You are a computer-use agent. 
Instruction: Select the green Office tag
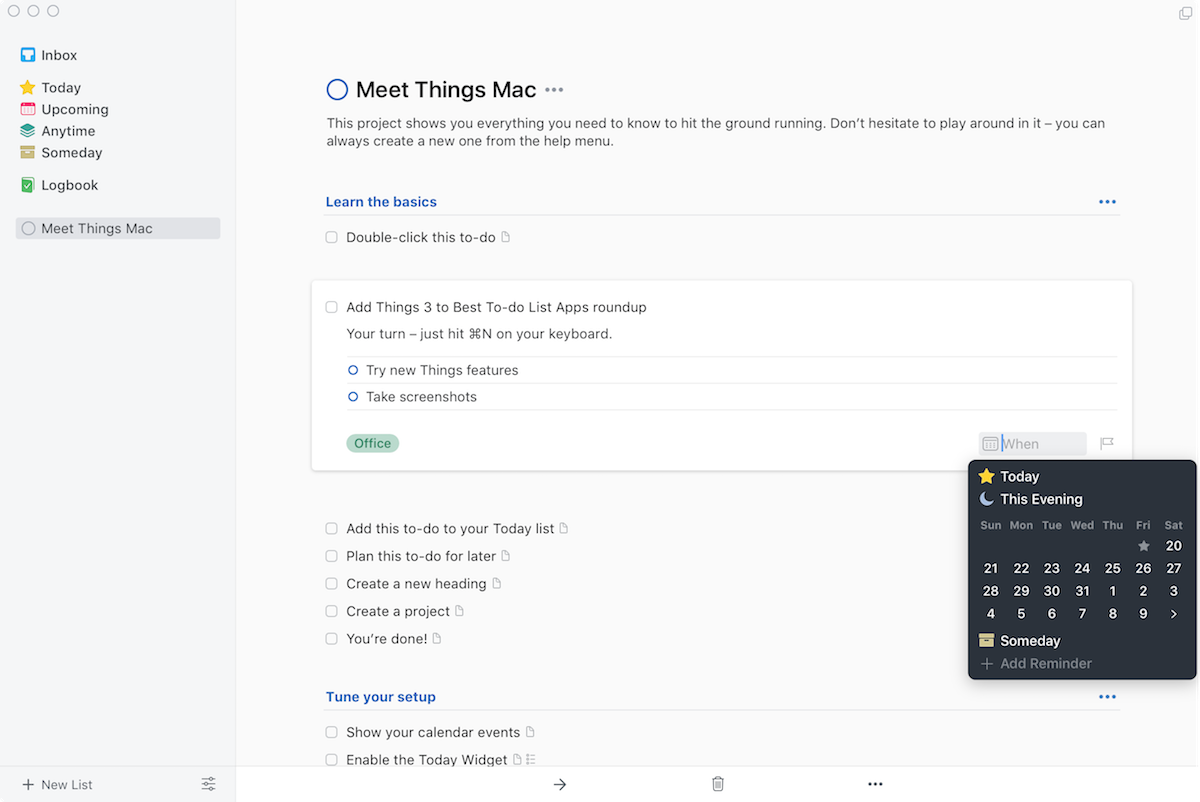point(372,443)
